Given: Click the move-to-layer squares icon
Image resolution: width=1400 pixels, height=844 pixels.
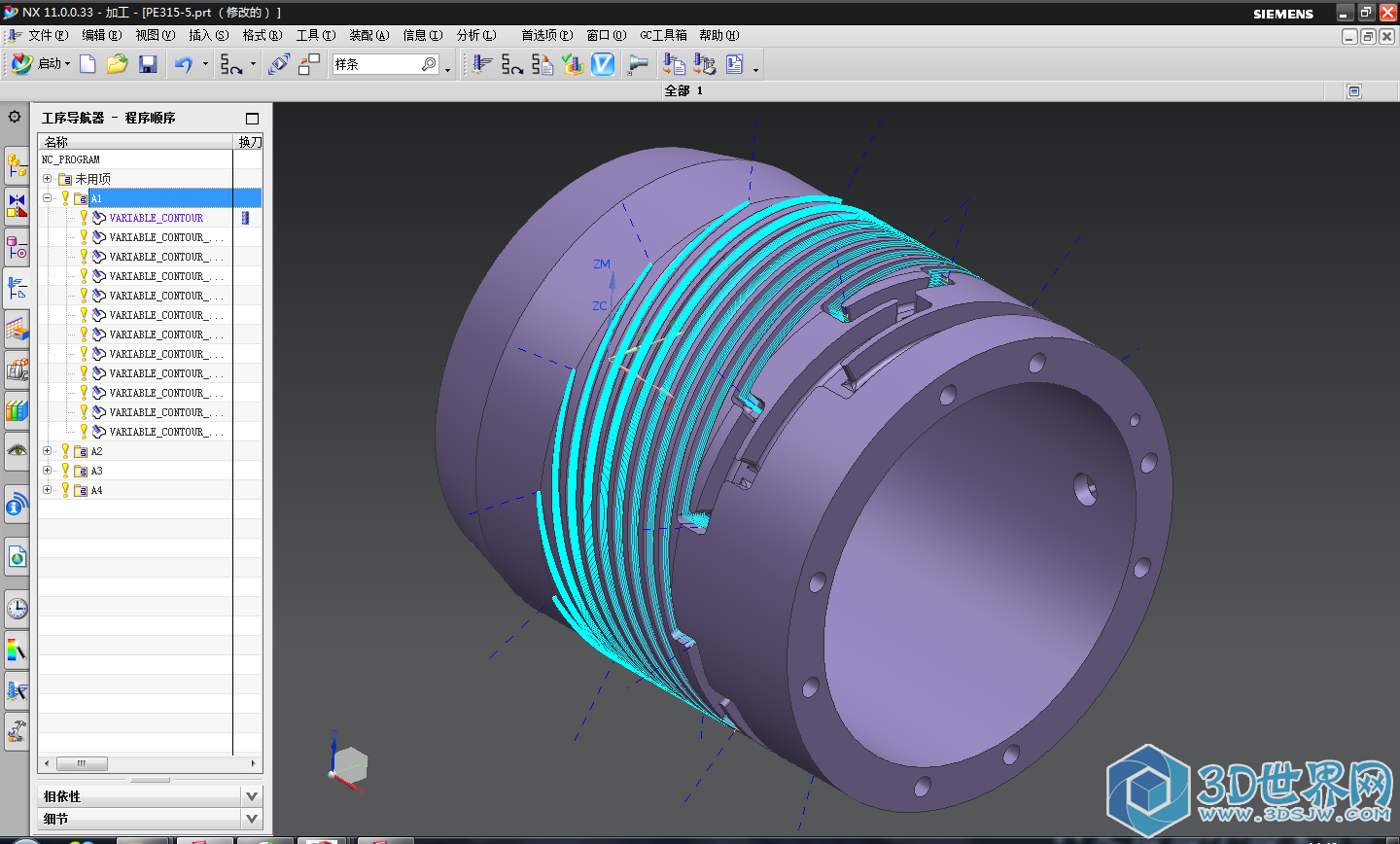Looking at the screenshot, I should (309, 64).
